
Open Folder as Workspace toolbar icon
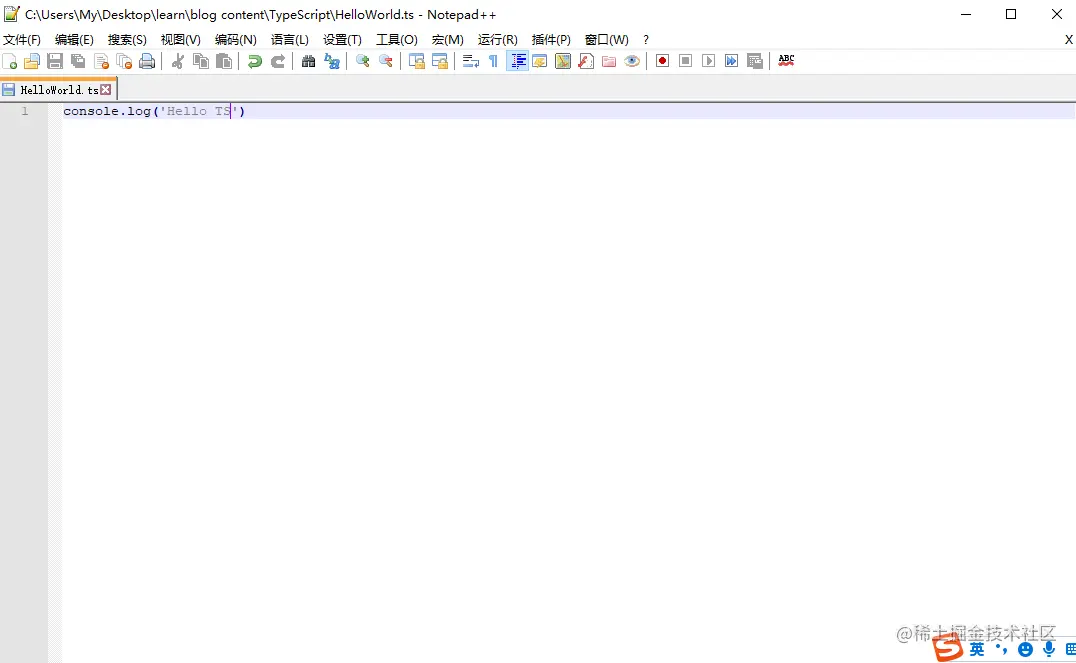(x=609, y=61)
